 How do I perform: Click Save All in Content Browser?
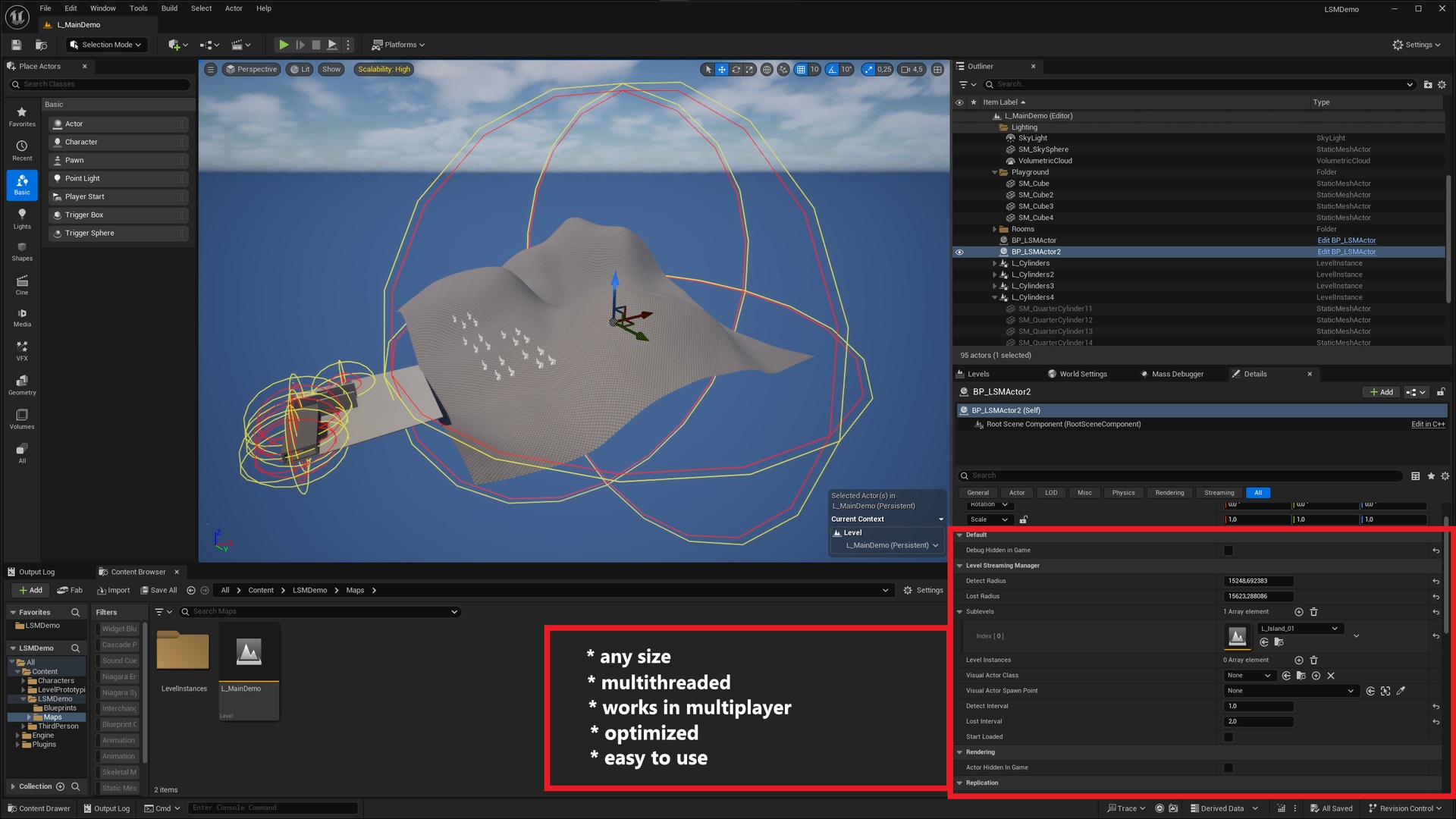(x=158, y=590)
